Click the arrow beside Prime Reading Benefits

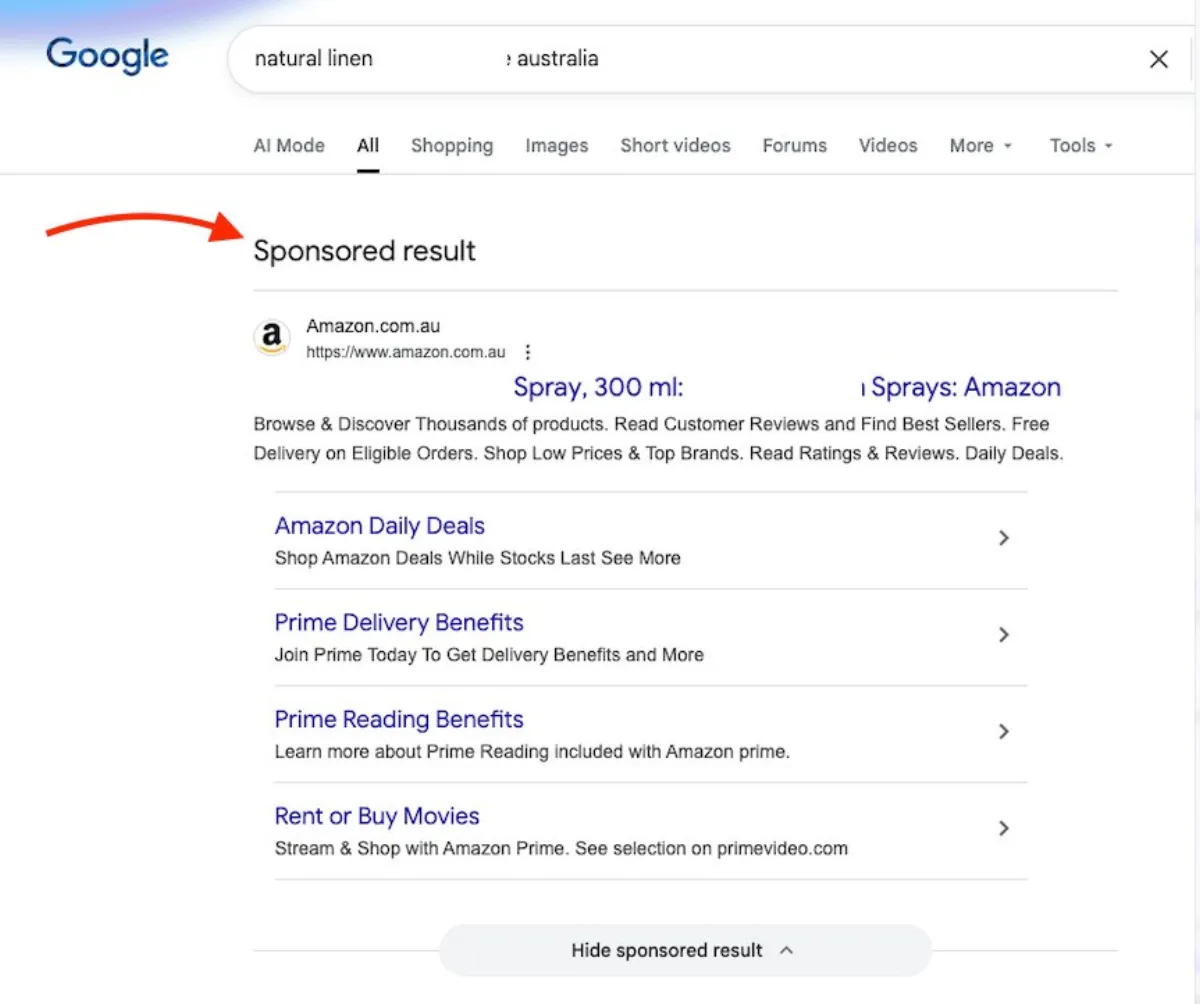pyautogui.click(x=1003, y=731)
